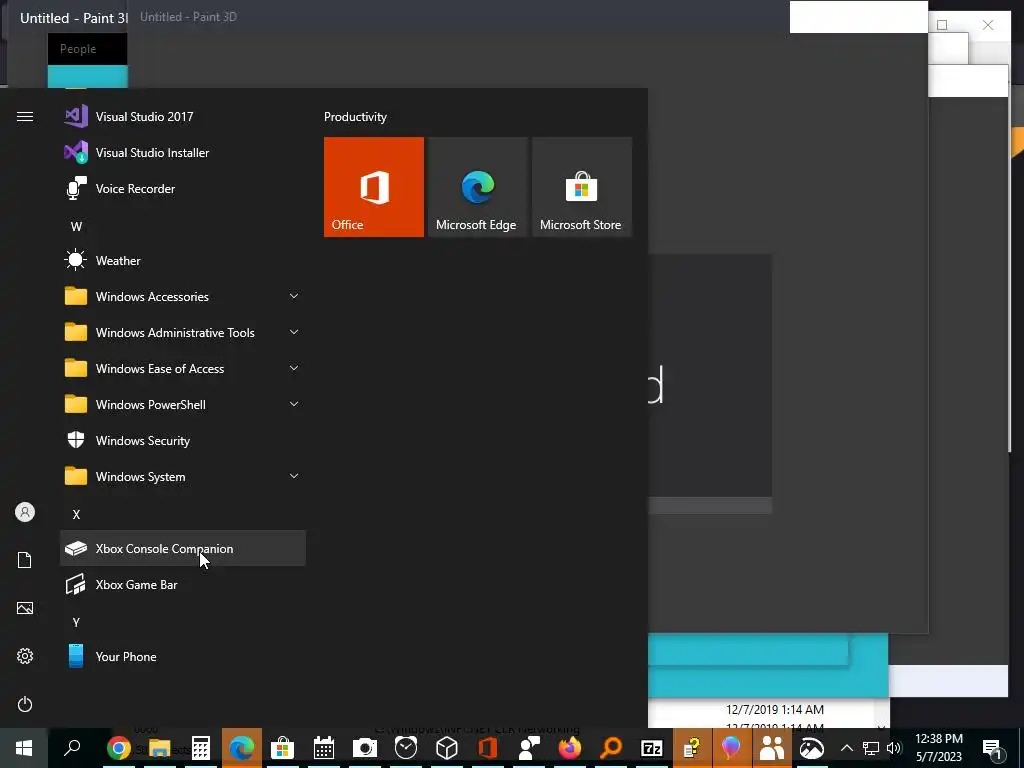Open the Microsoft Edge tile
The height and width of the screenshot is (768, 1024).
477,187
